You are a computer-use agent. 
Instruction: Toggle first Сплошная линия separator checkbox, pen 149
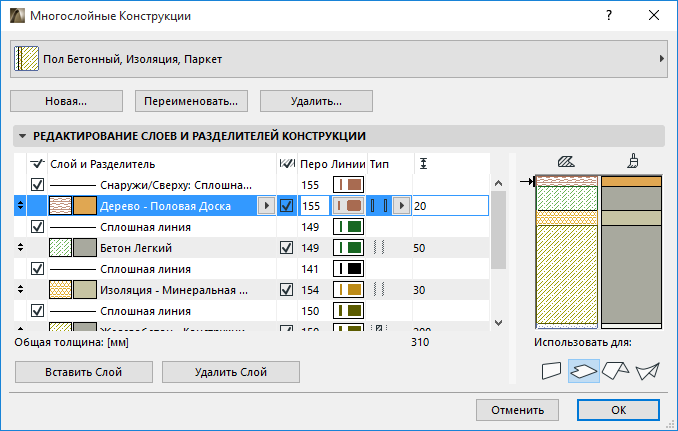pos(38,227)
